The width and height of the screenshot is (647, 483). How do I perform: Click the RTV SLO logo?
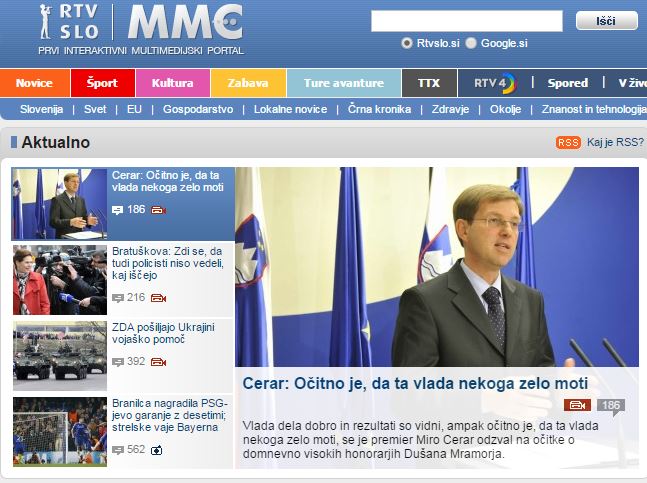tap(69, 22)
